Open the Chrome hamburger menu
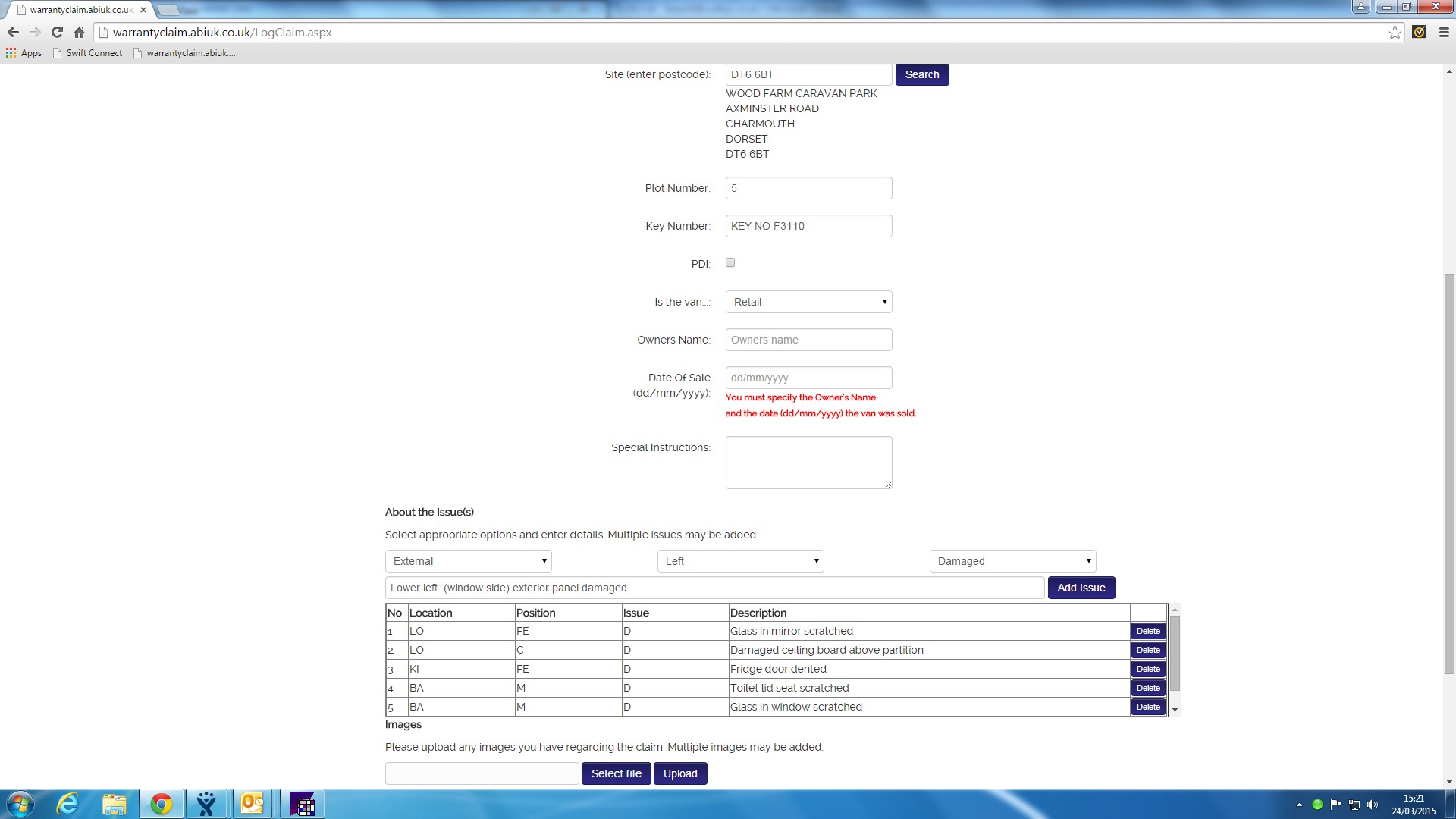Image resolution: width=1456 pixels, height=819 pixels. pos(1444,32)
